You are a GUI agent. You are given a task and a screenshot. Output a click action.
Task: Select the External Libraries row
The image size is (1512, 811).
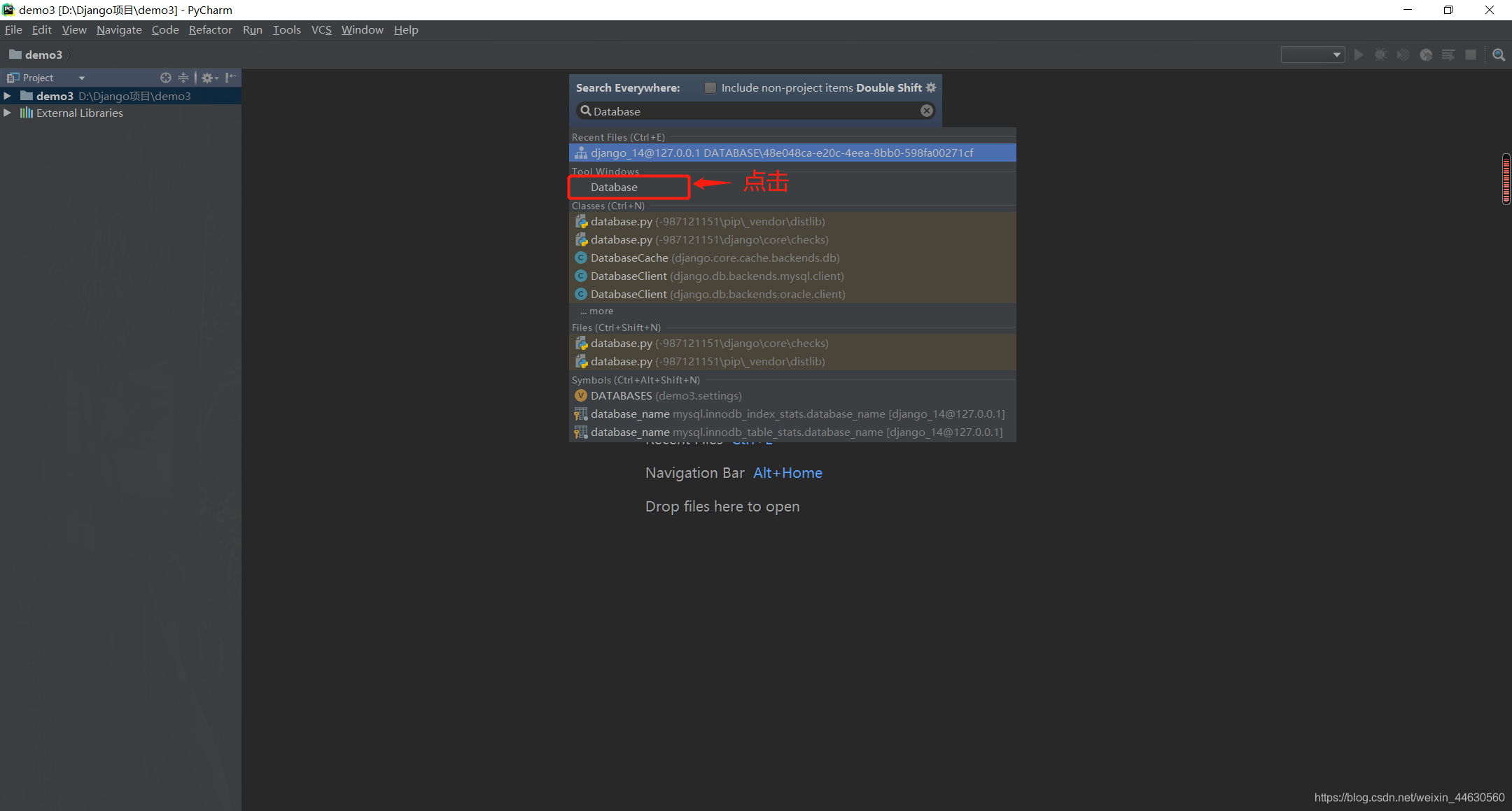[x=120, y=113]
